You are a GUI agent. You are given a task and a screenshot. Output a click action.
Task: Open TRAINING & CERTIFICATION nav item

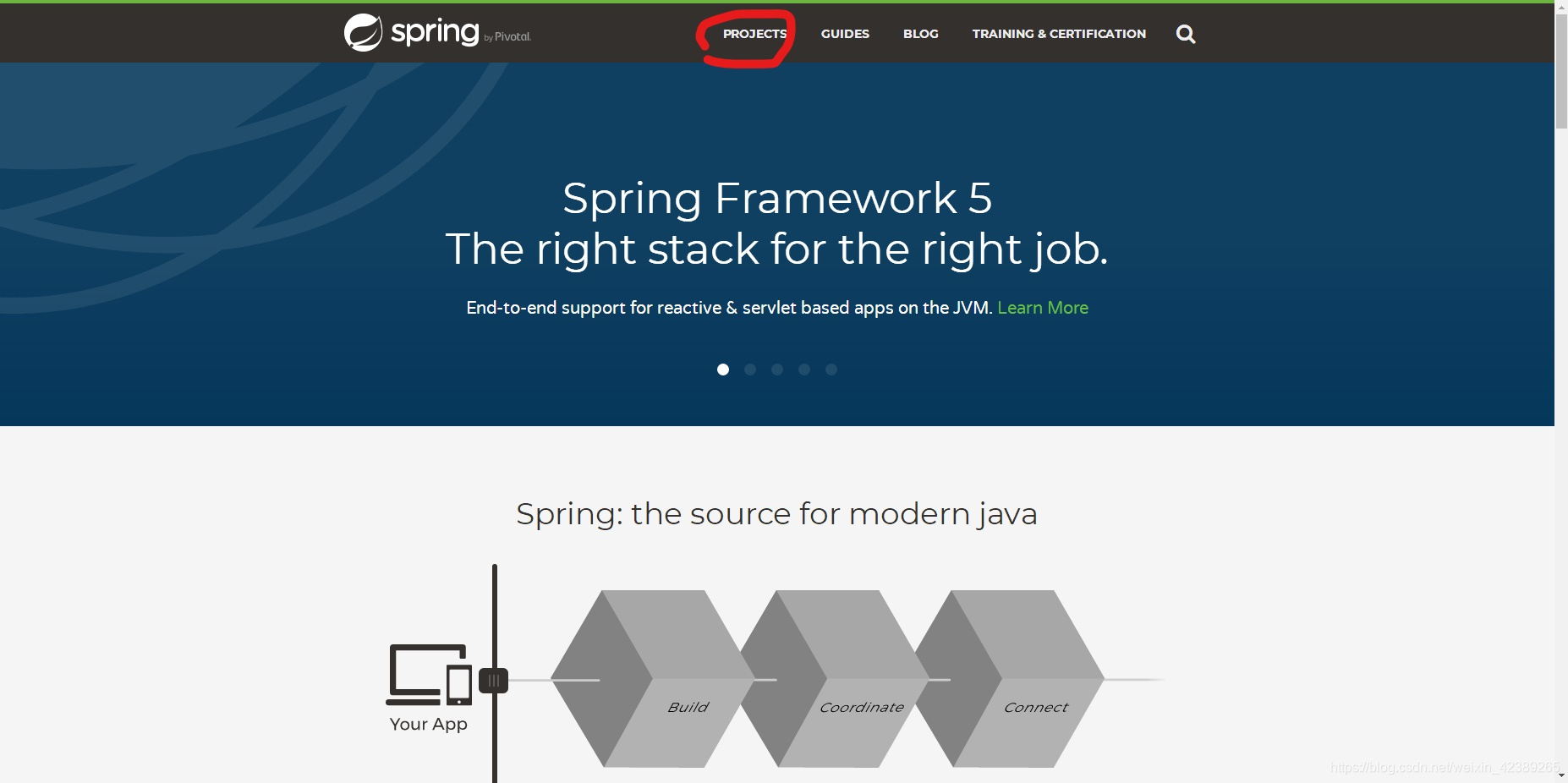click(1059, 34)
